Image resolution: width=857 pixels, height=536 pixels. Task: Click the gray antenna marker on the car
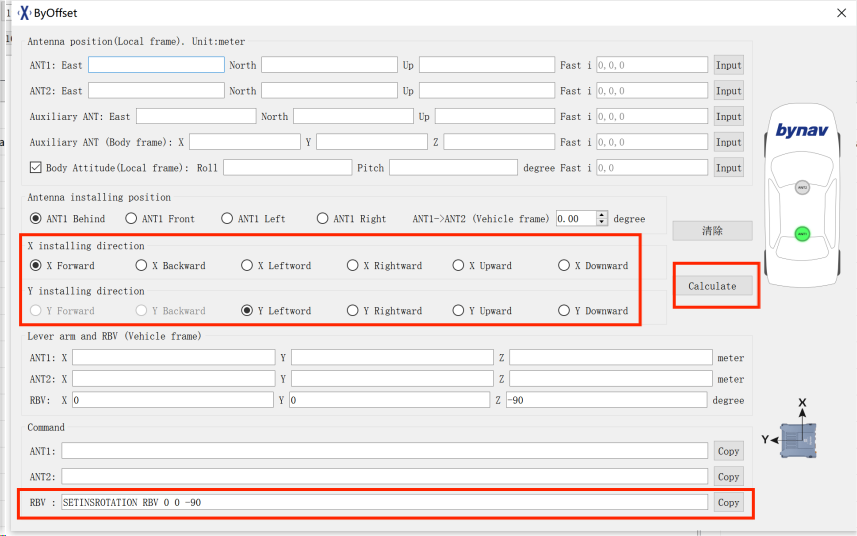pyautogui.click(x=801, y=186)
